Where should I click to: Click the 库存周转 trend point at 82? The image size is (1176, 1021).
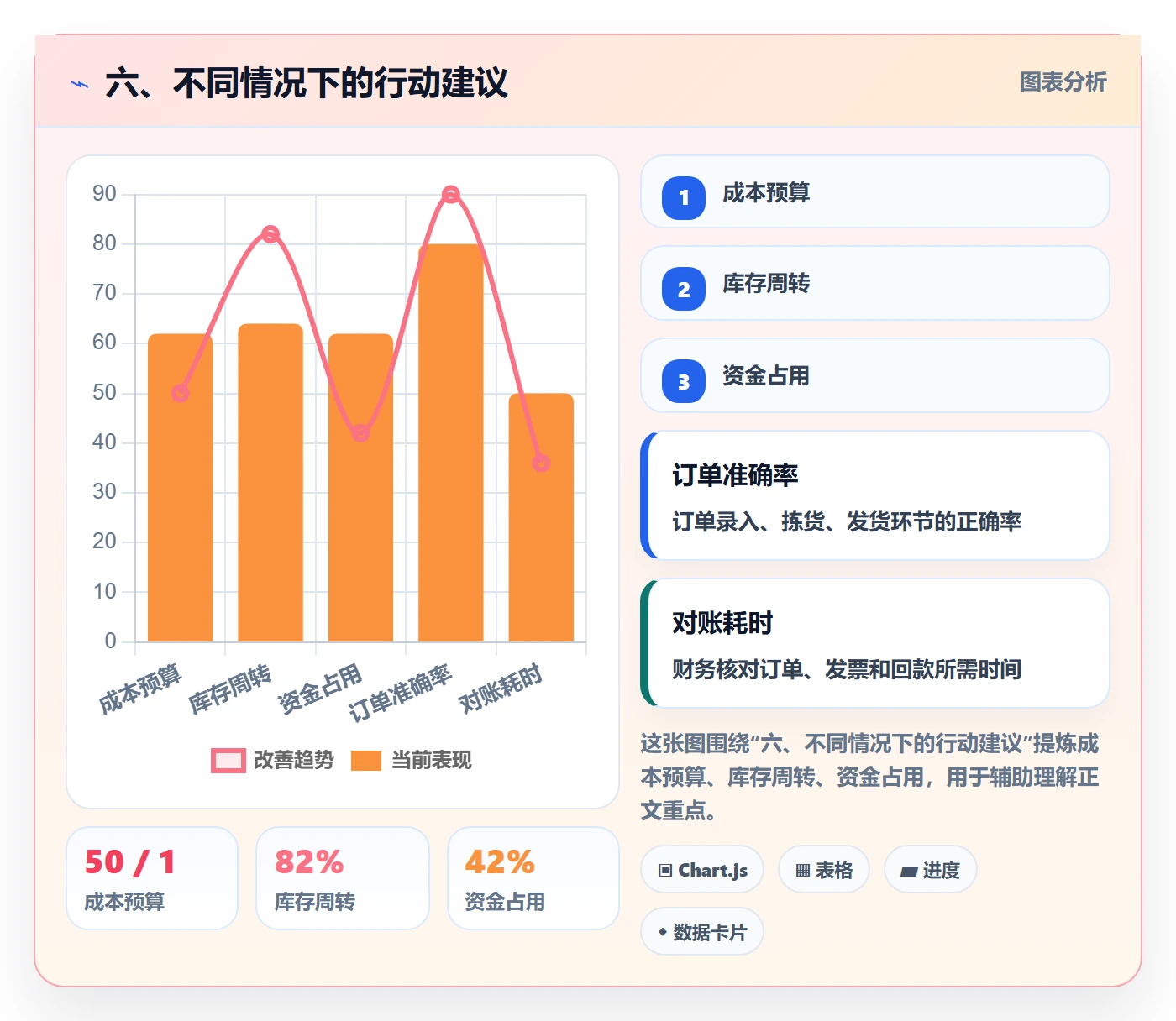(270, 234)
